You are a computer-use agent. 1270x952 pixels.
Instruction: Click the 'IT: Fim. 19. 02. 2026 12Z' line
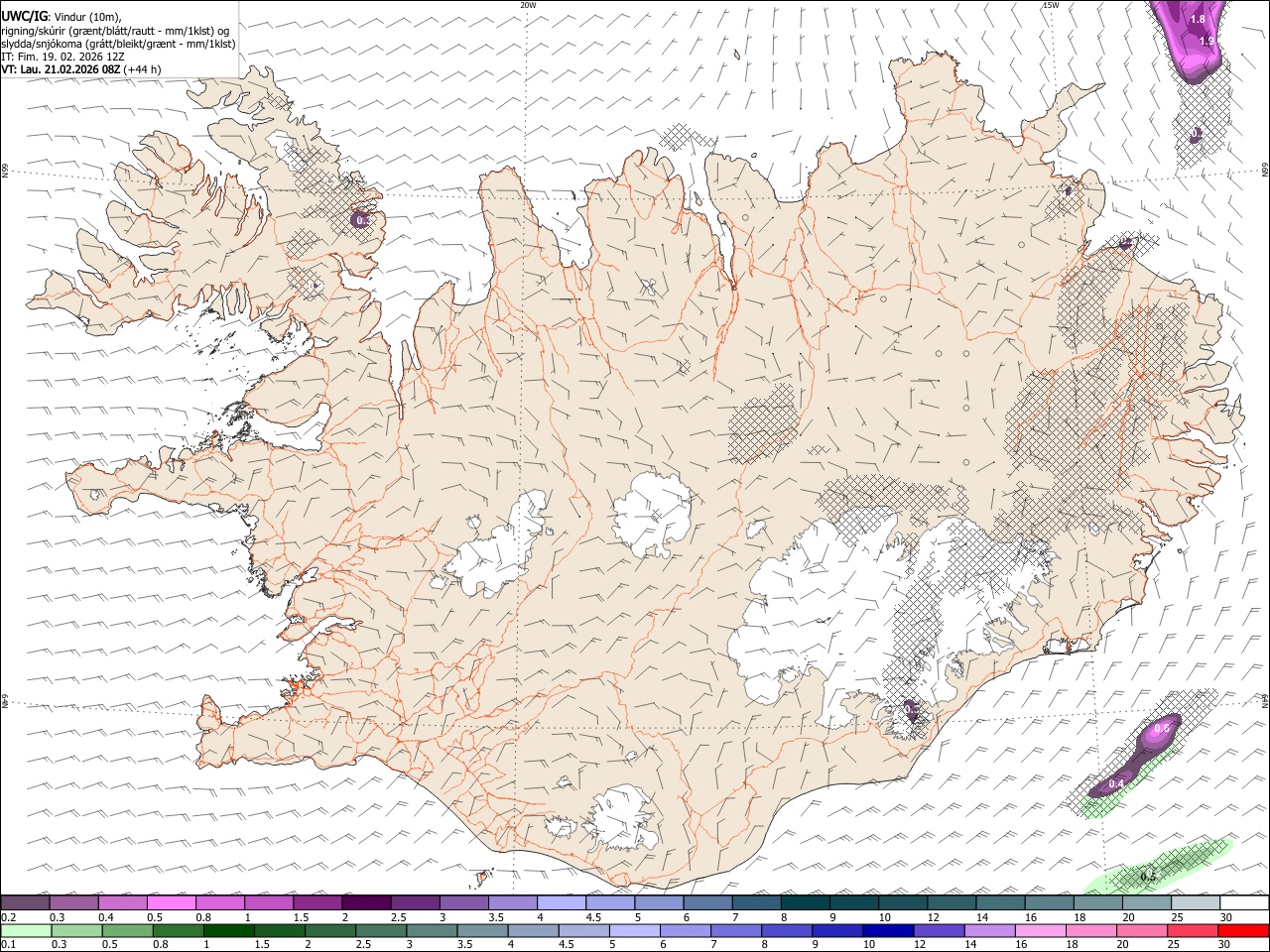click(63, 57)
